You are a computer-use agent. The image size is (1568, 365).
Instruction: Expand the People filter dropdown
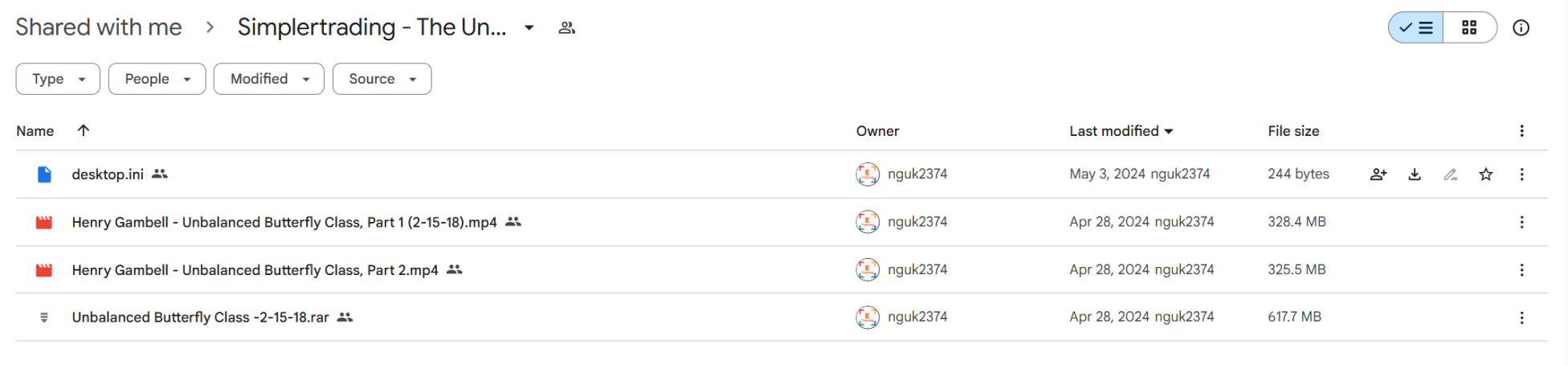pyautogui.click(x=157, y=79)
